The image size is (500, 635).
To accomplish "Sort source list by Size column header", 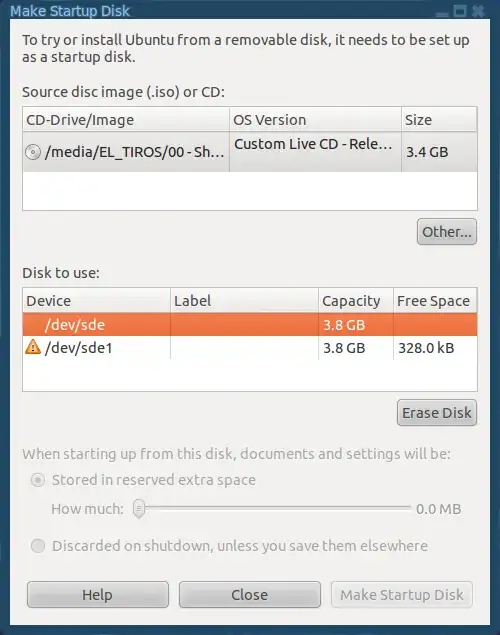I will [x=439, y=119].
